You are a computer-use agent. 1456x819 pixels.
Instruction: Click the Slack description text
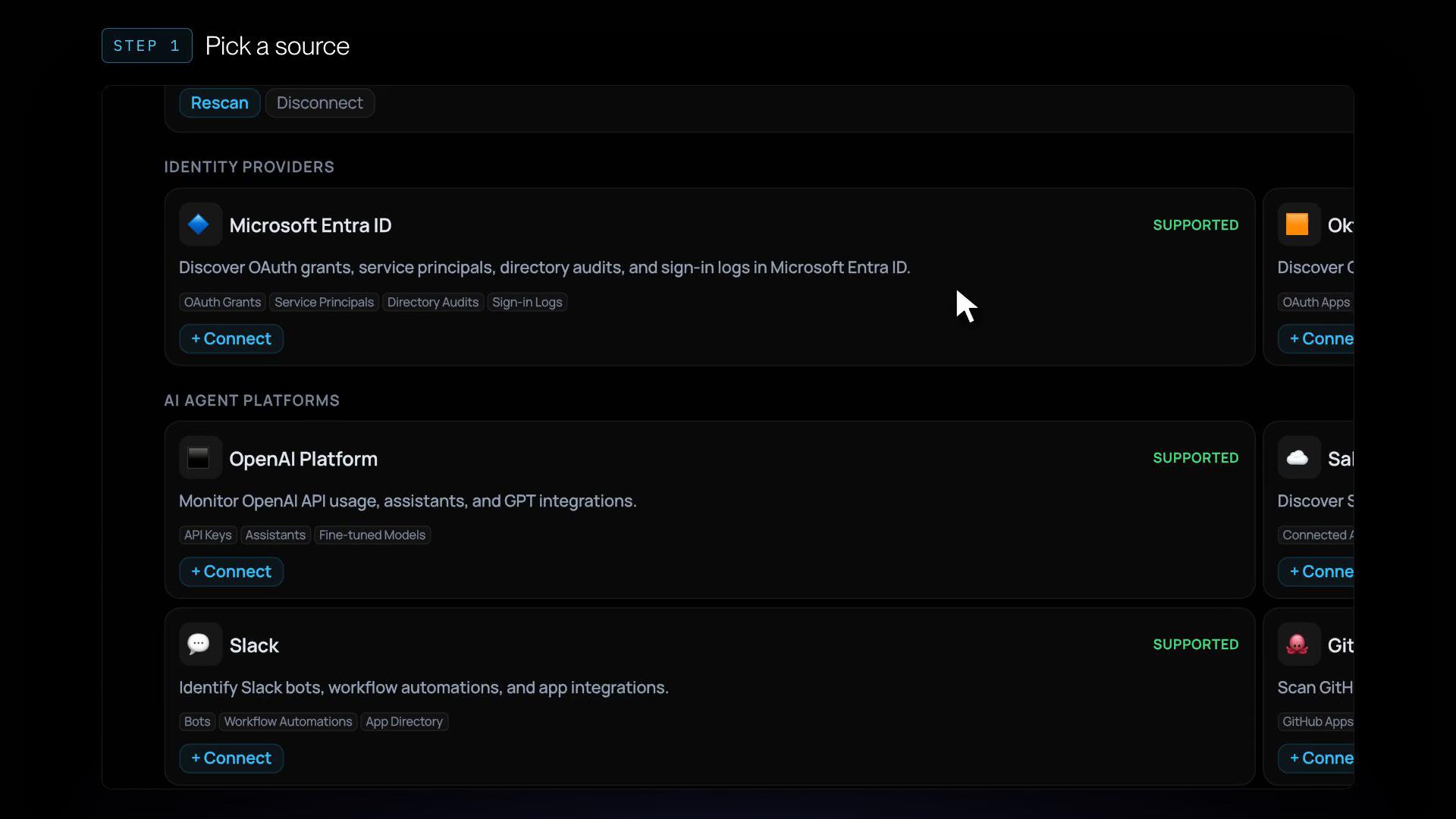[424, 688]
